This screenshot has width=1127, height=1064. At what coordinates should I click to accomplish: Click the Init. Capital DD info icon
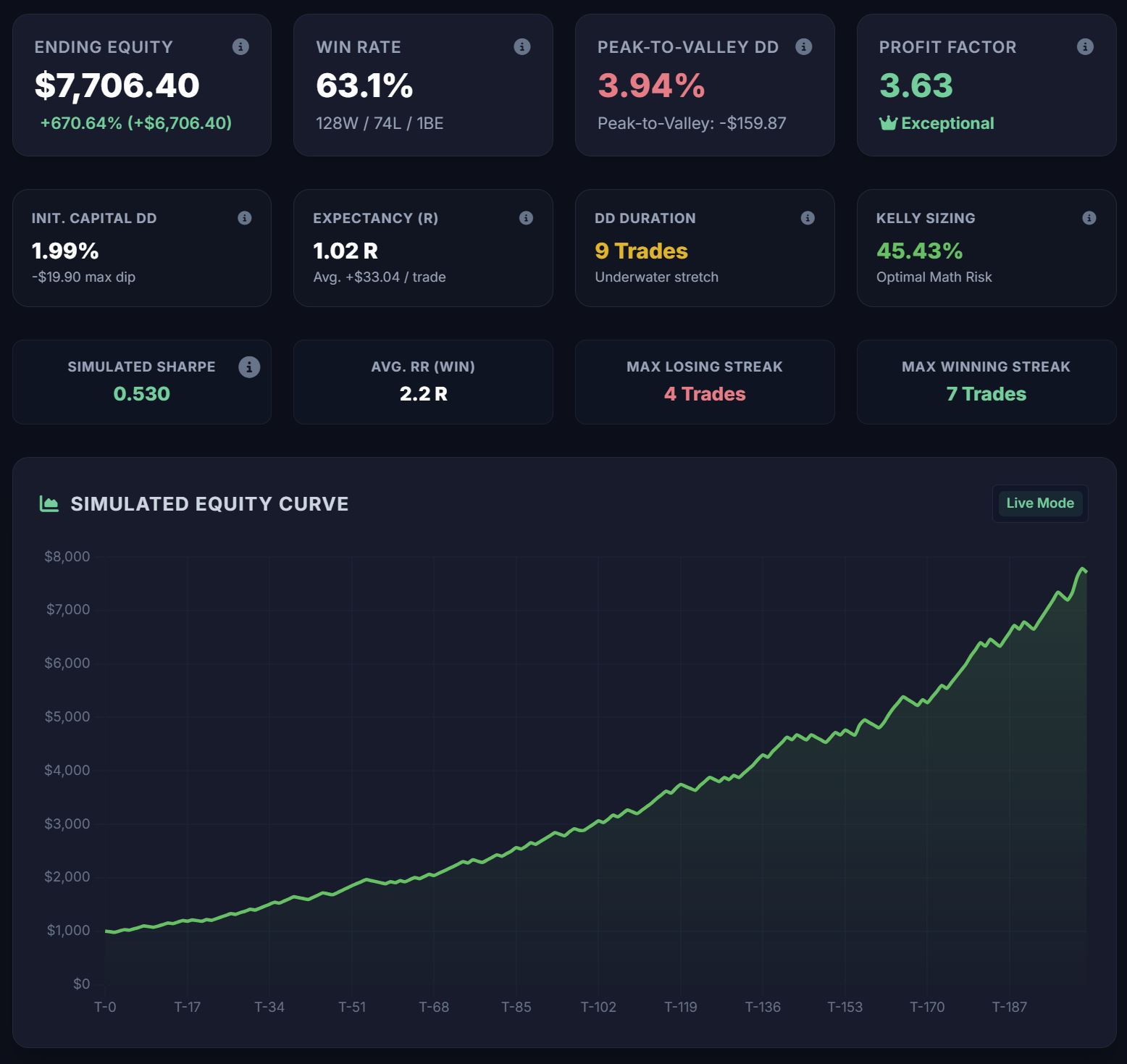245,218
